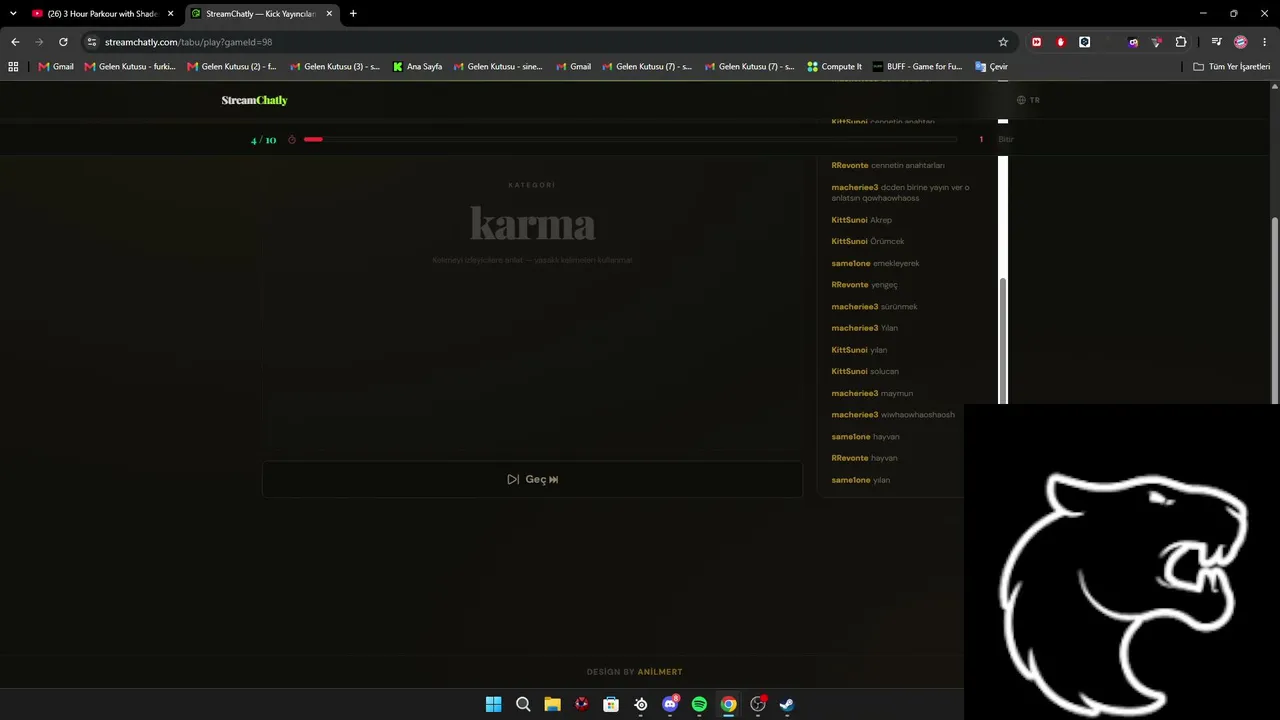The image size is (1280, 720).
Task: Open the Gelen Kutusu (2) bookmark
Action: click(232, 67)
